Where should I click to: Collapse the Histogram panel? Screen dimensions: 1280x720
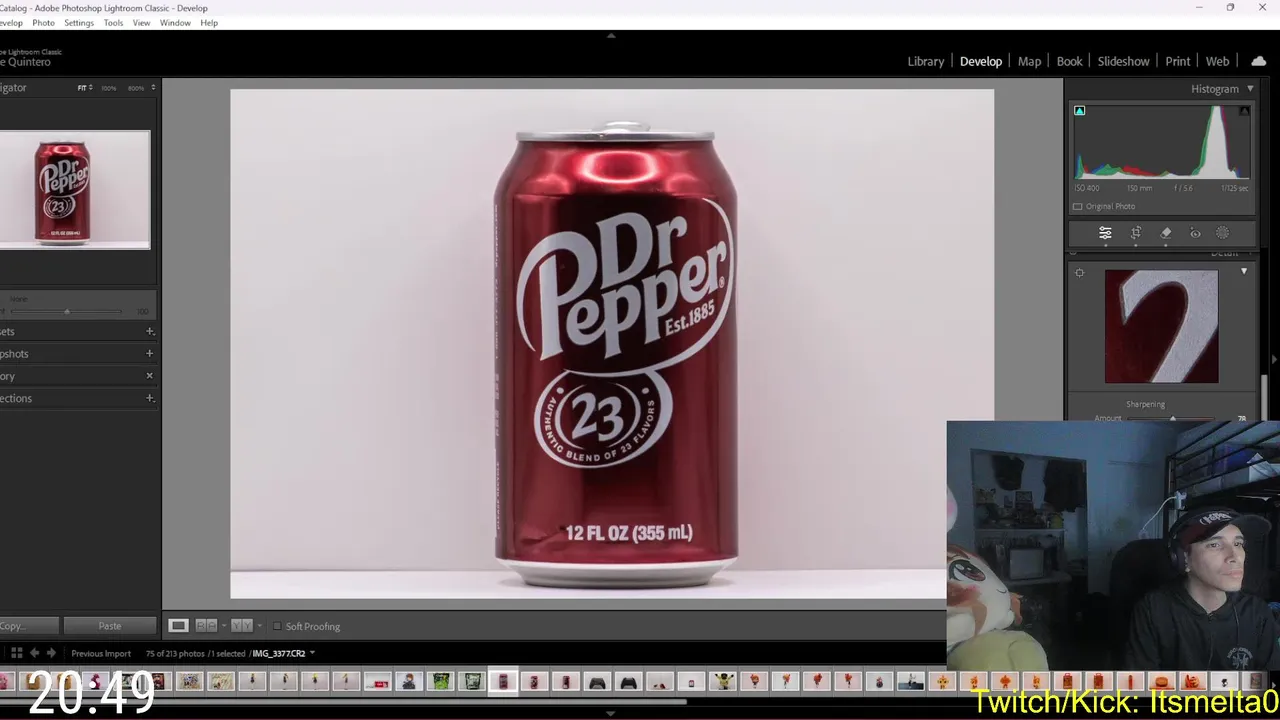1250,89
